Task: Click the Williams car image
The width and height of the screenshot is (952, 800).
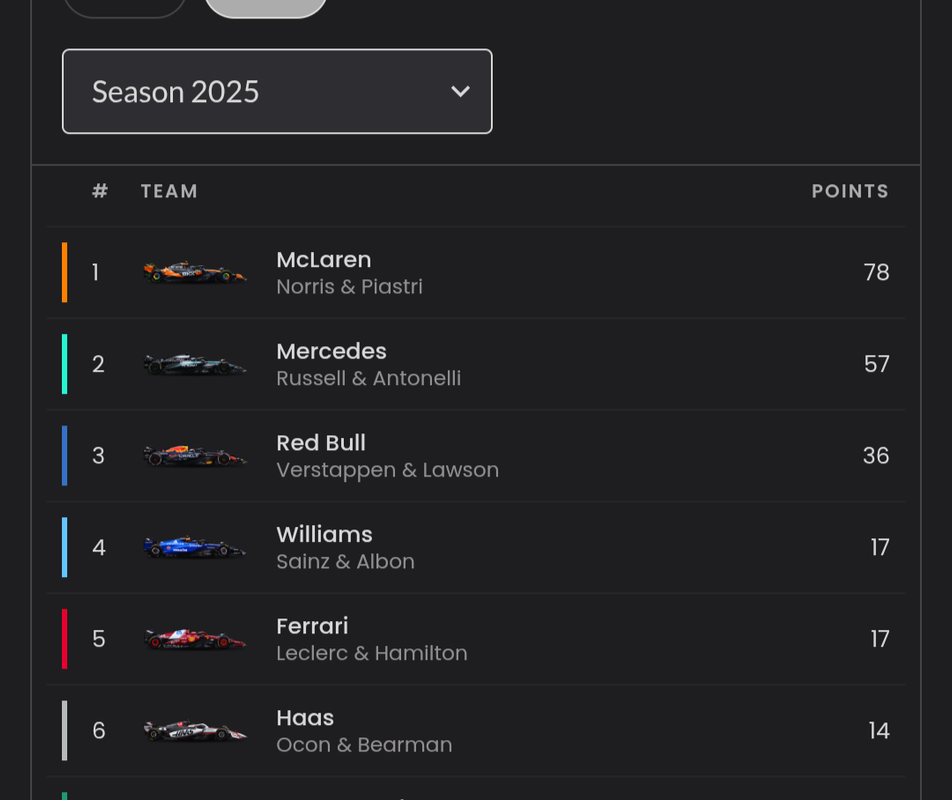Action: click(194, 547)
